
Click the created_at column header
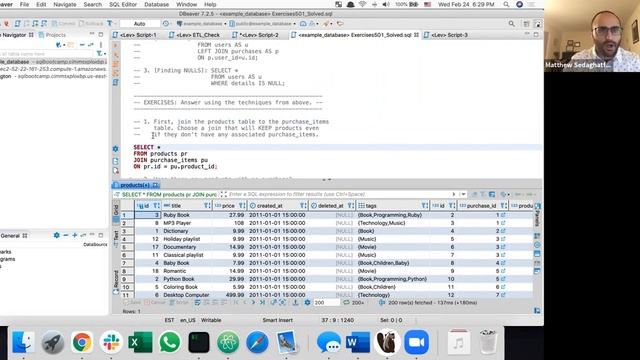tap(277, 206)
